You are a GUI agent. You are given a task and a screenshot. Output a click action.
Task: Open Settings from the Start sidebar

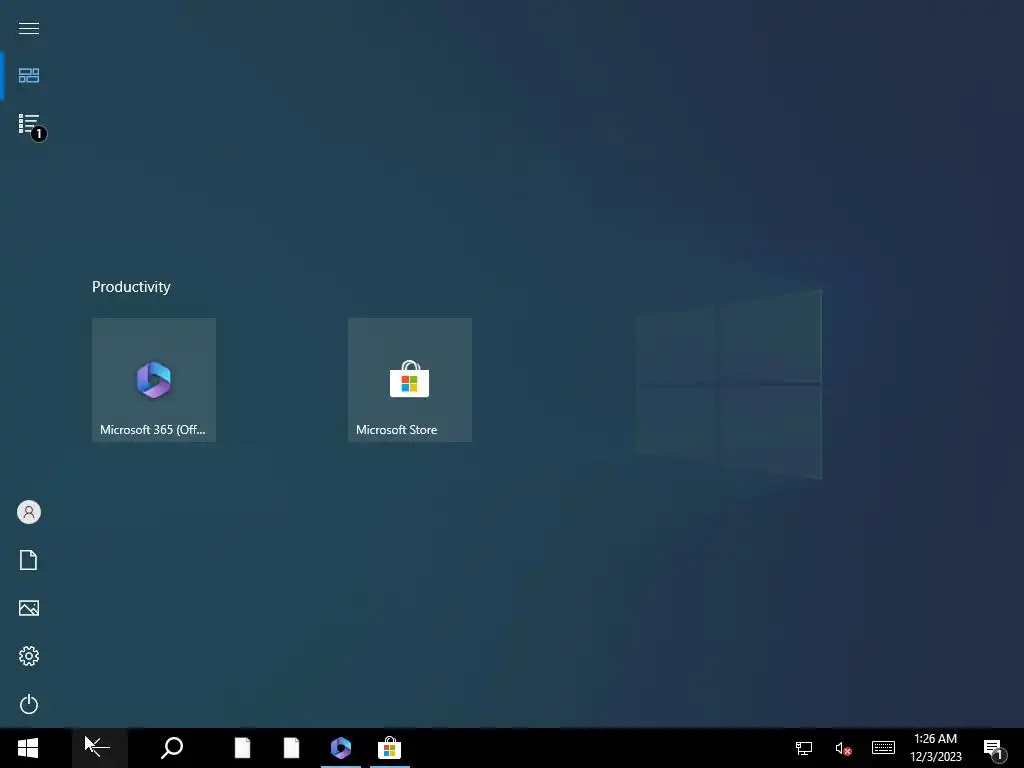point(29,656)
